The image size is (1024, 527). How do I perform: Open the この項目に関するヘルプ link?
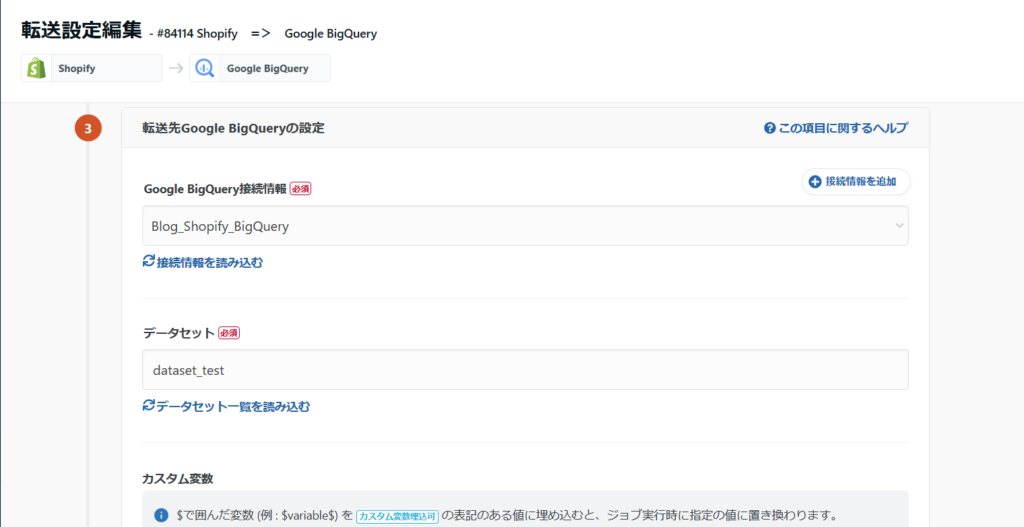click(x=842, y=128)
